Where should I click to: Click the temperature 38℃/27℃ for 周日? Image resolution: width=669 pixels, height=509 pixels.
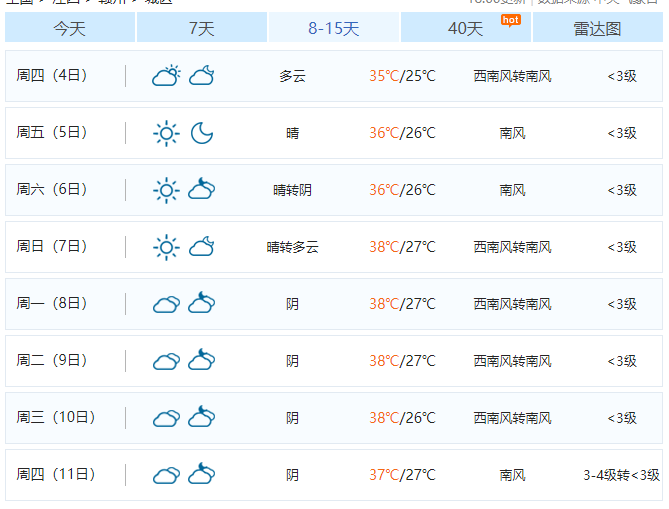click(402, 247)
